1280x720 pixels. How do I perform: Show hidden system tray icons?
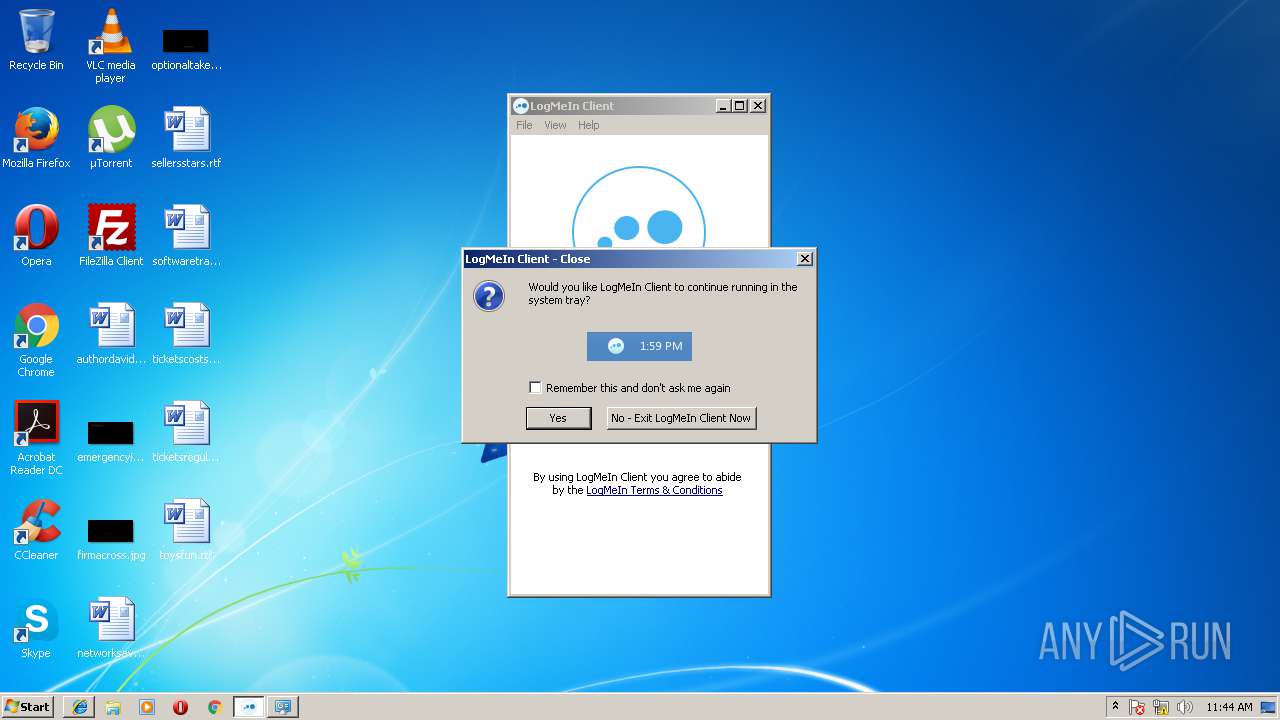coord(1115,707)
